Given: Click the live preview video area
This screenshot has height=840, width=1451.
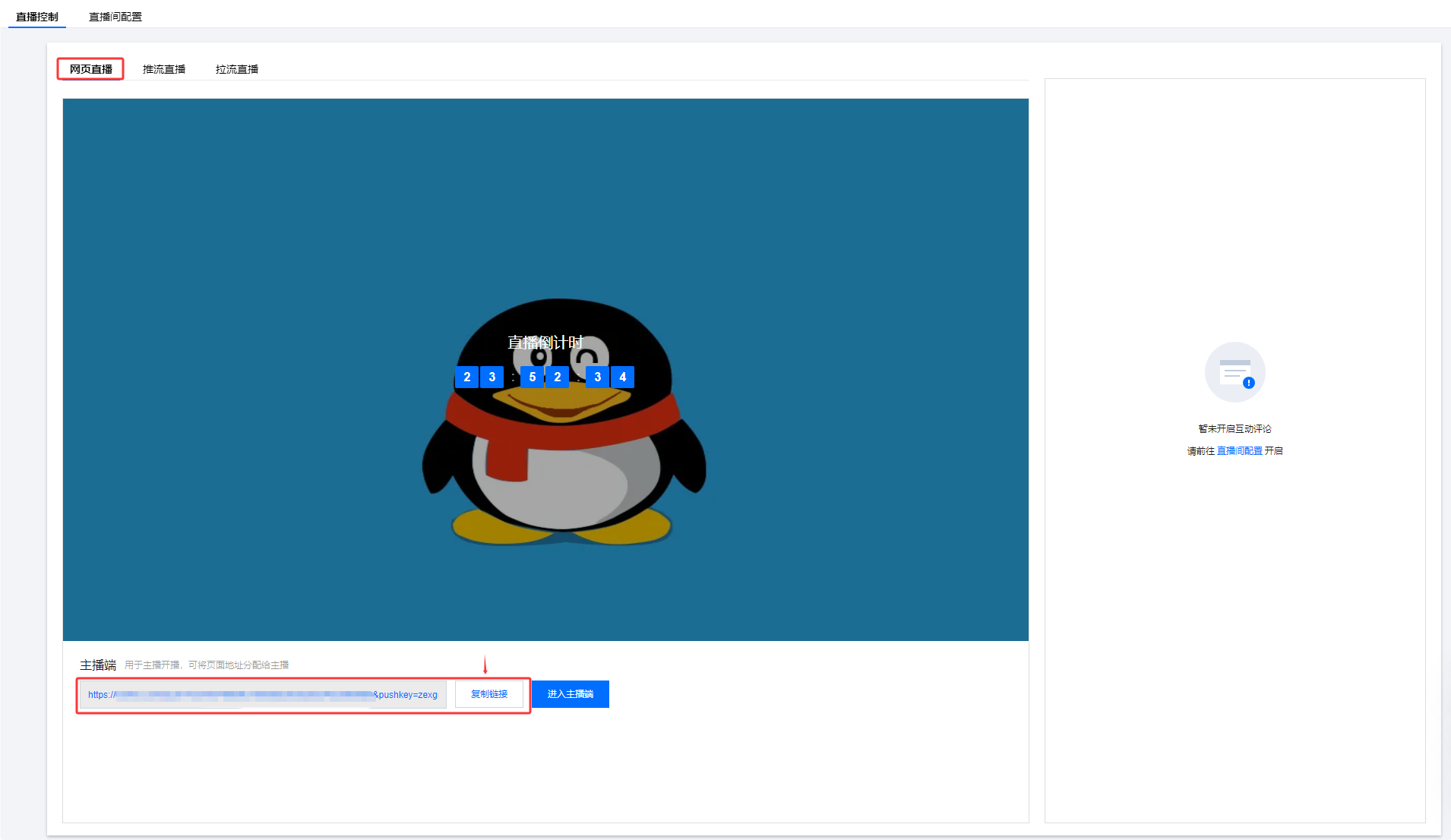Looking at the screenshot, I should pyautogui.click(x=545, y=370).
